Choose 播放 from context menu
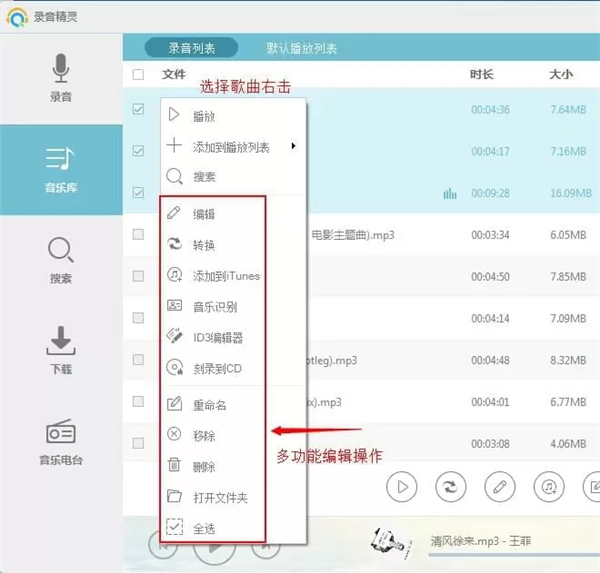The width and height of the screenshot is (600, 573). [x=233, y=115]
